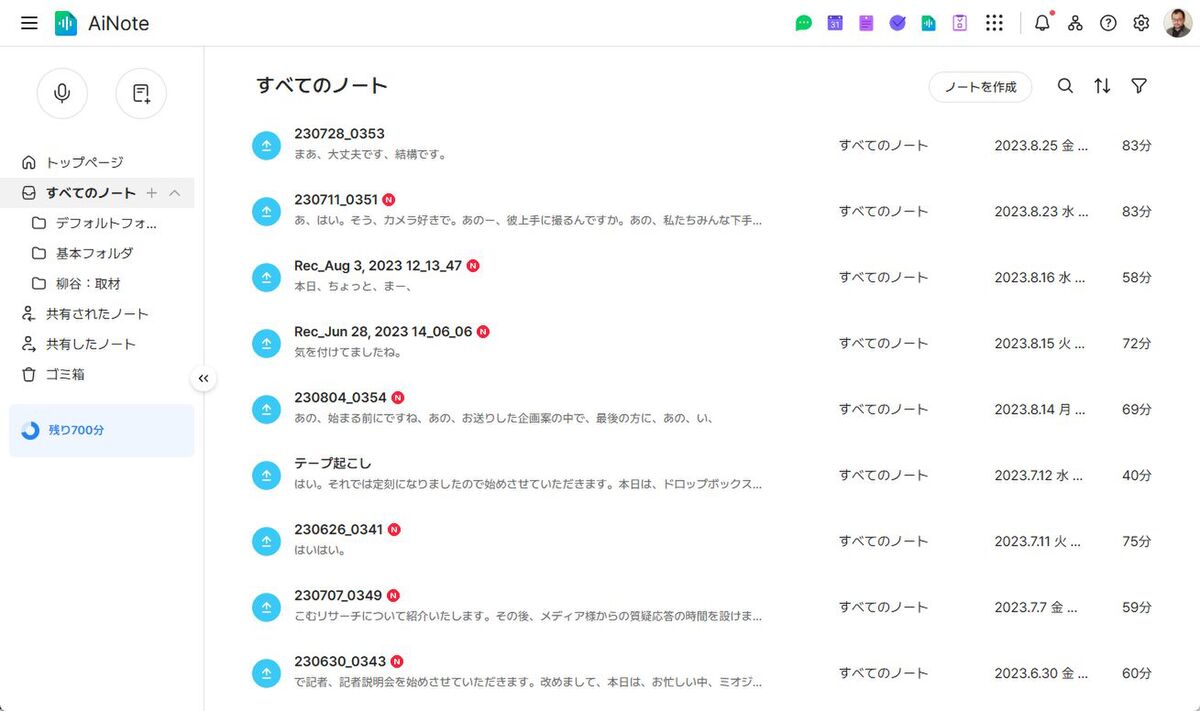Go to トップページ in sidebar

pos(84,162)
